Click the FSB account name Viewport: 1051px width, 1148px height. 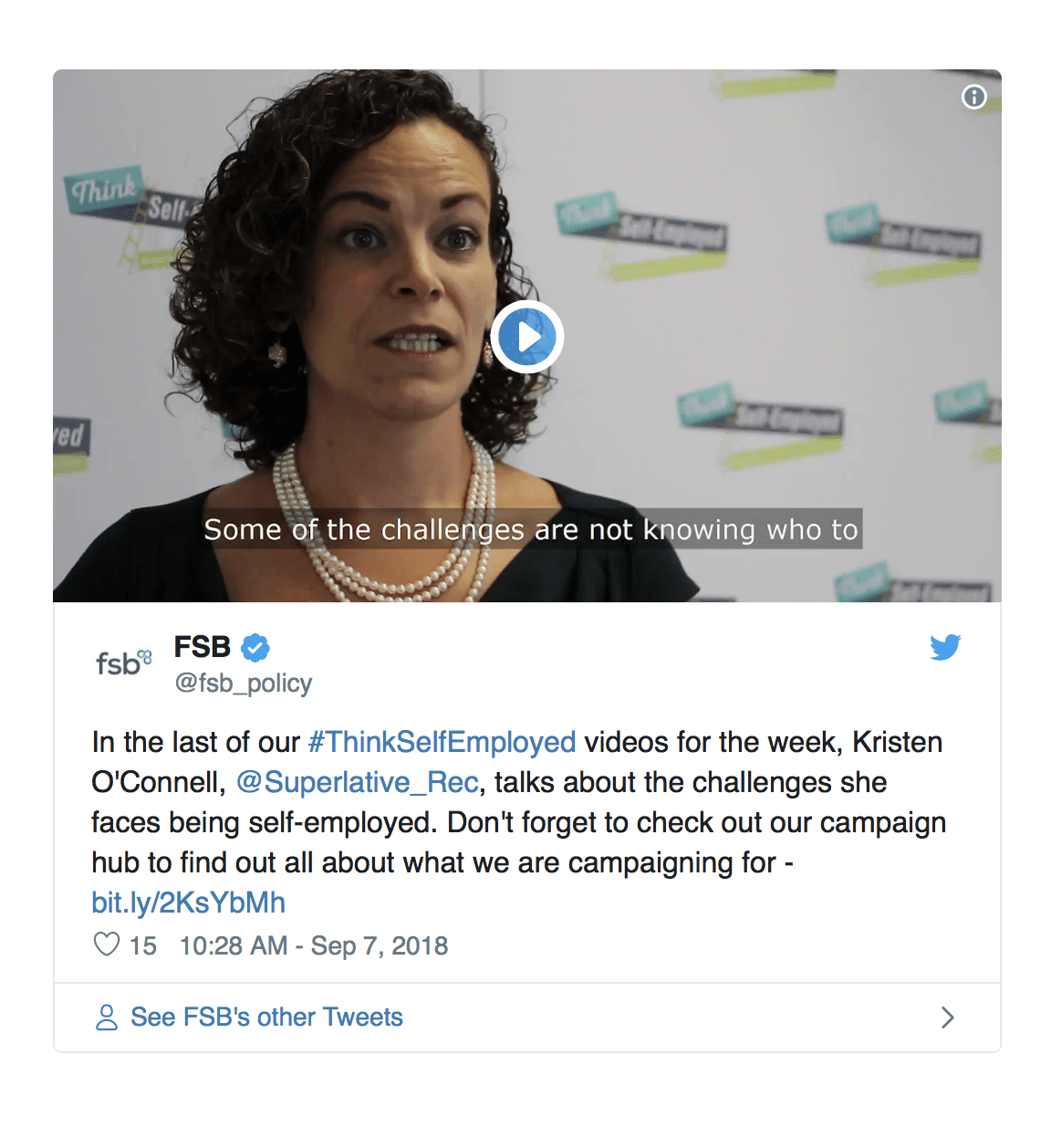tap(203, 647)
